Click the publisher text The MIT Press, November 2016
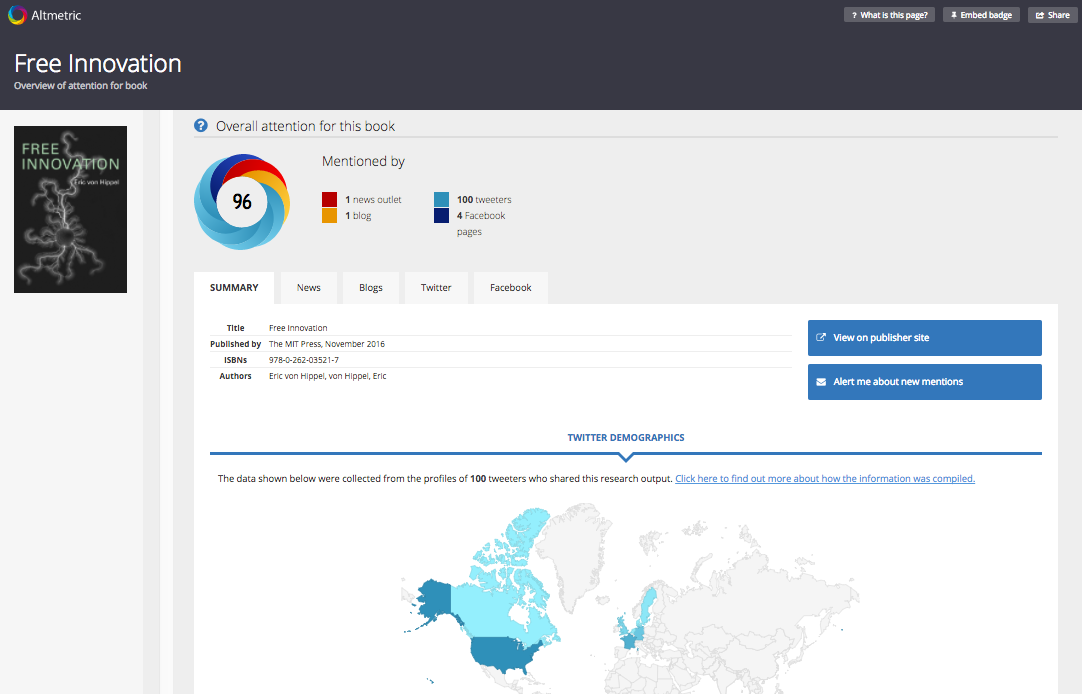 tap(327, 344)
